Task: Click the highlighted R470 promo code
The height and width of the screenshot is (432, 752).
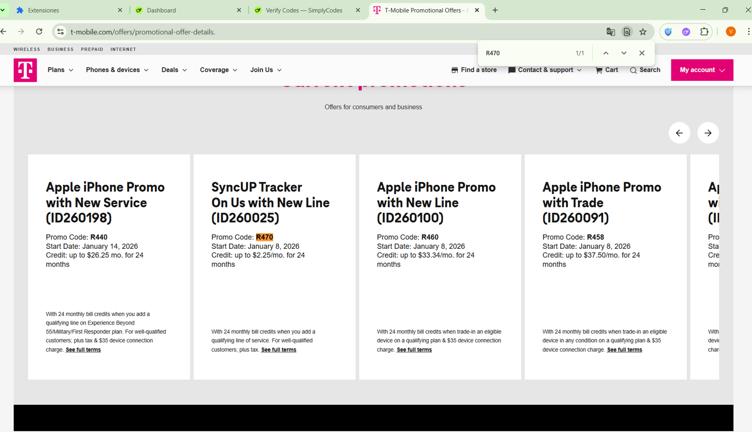Action: pyautogui.click(x=264, y=237)
